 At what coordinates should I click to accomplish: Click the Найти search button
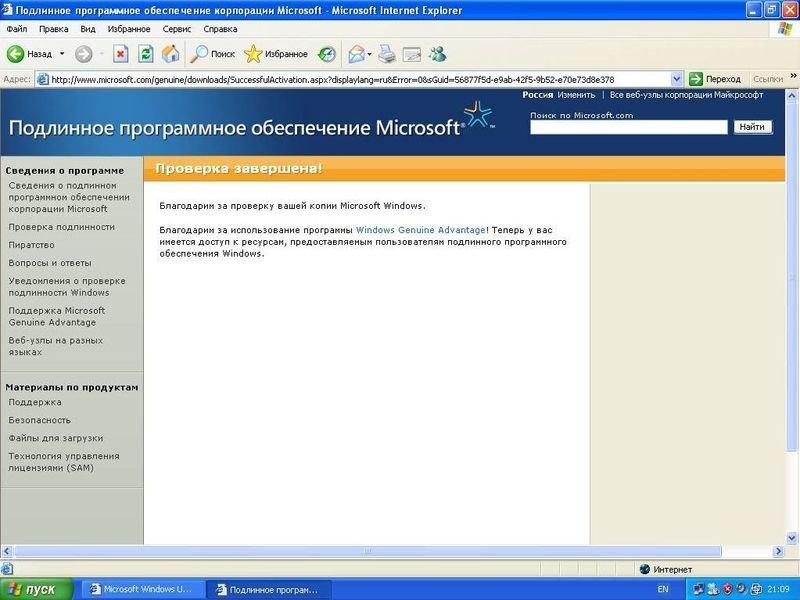[x=751, y=126]
